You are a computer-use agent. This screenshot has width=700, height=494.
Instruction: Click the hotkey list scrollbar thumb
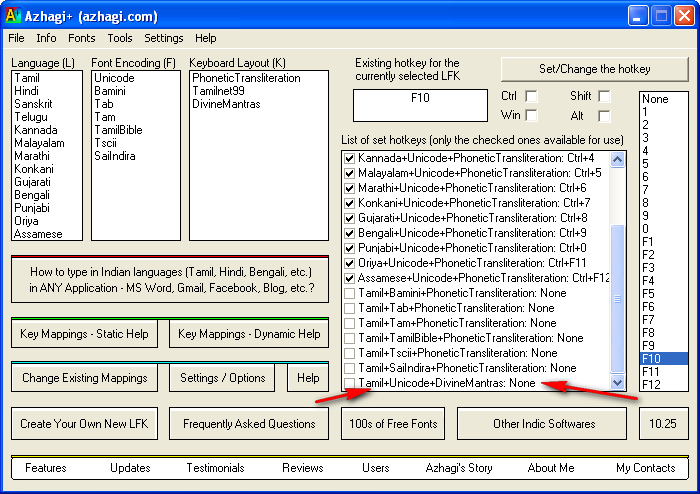tap(617, 299)
